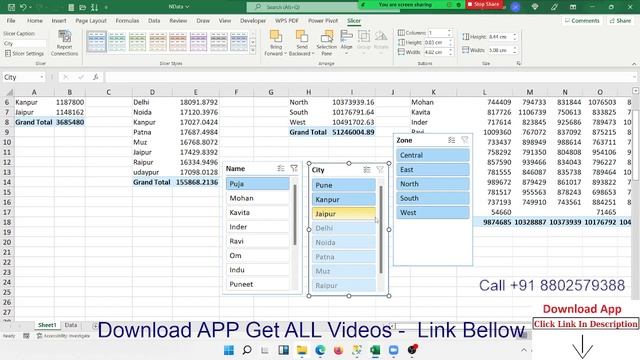Open the Send Backward dropdown arrow

tap(313, 53)
